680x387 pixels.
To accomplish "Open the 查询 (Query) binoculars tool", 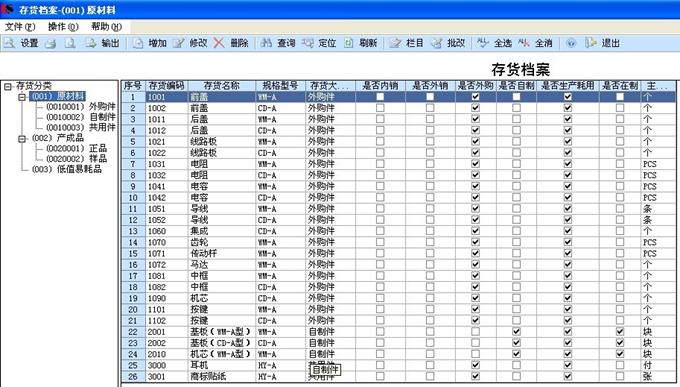I will click(266, 43).
